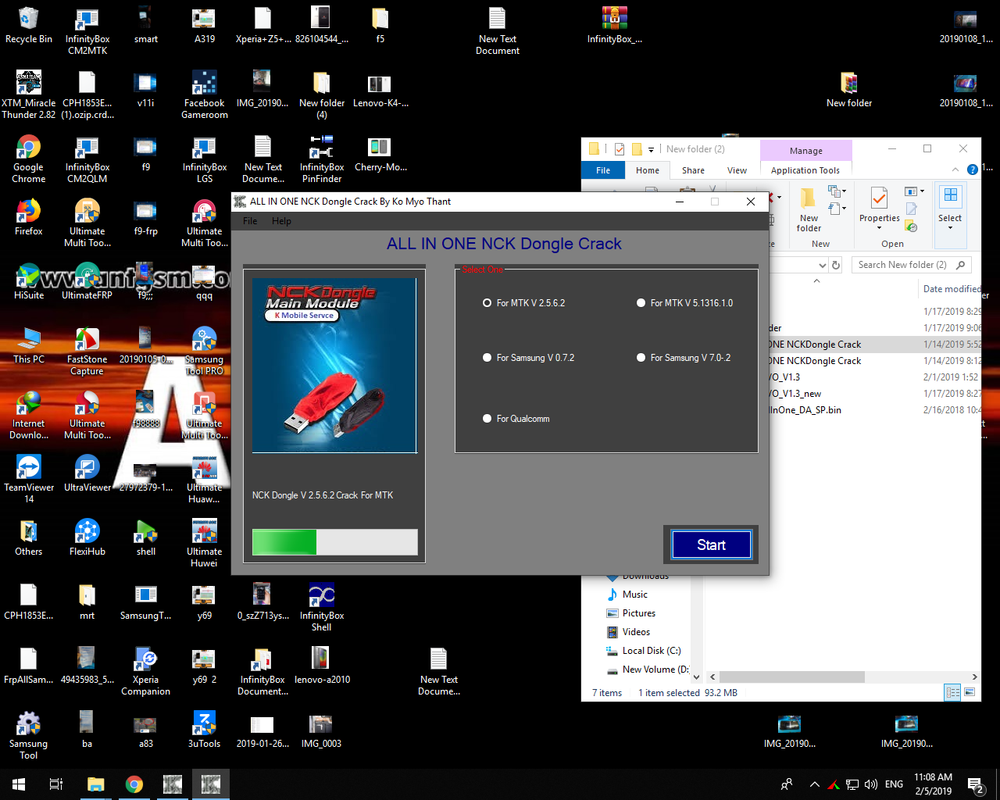Open Quick Access Toolbar customize dropdown
1000x800 pixels.
[x=651, y=149]
